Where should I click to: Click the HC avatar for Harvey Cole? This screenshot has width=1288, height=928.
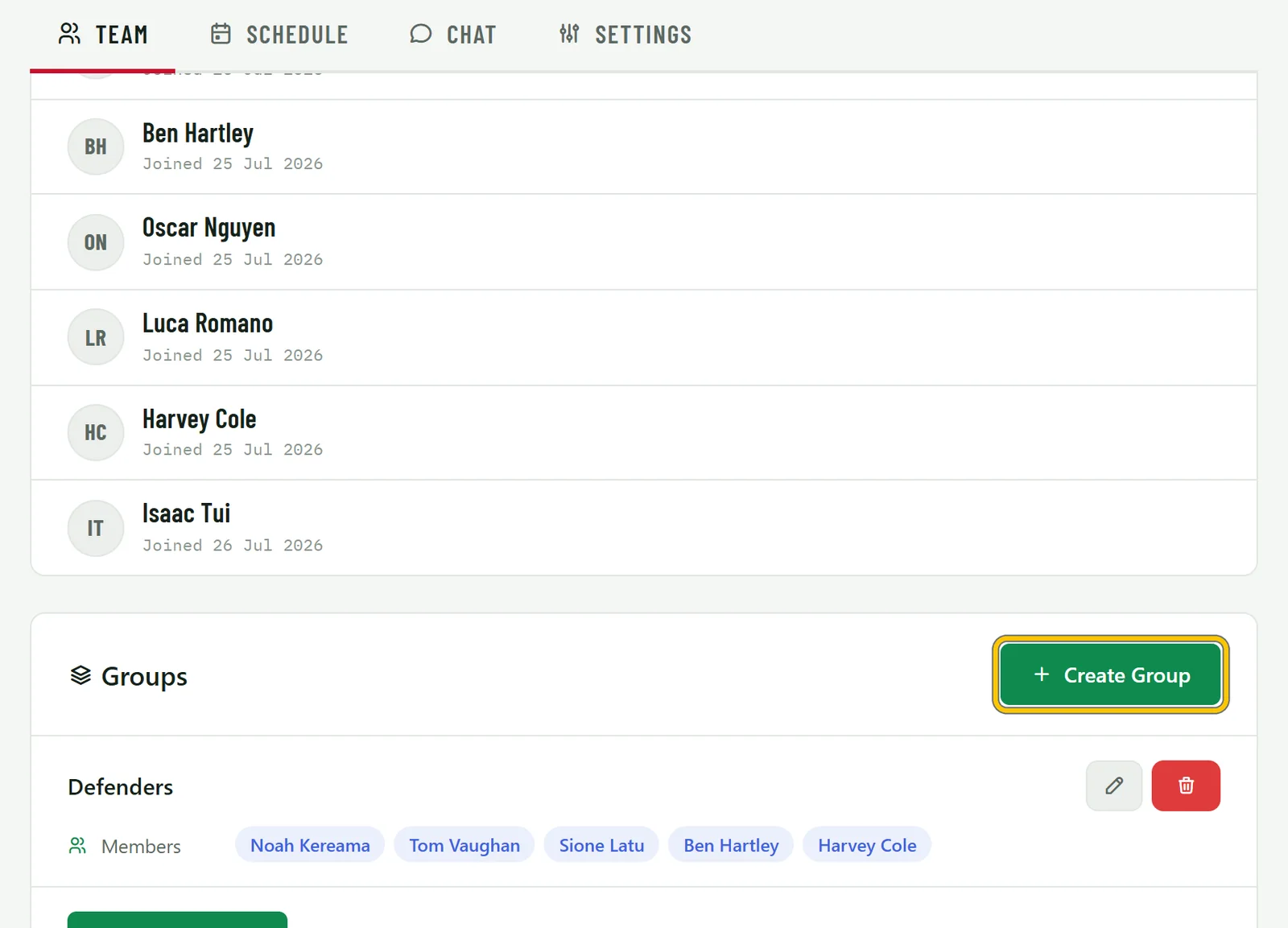[x=96, y=432]
